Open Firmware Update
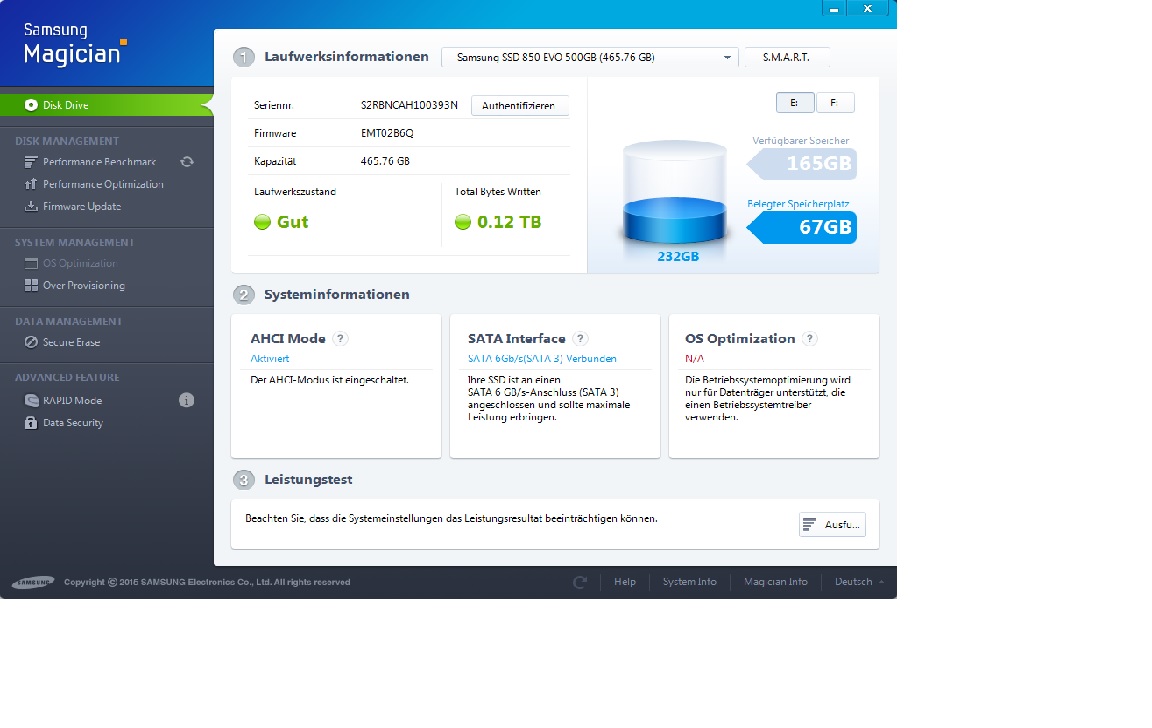 [x=82, y=206]
